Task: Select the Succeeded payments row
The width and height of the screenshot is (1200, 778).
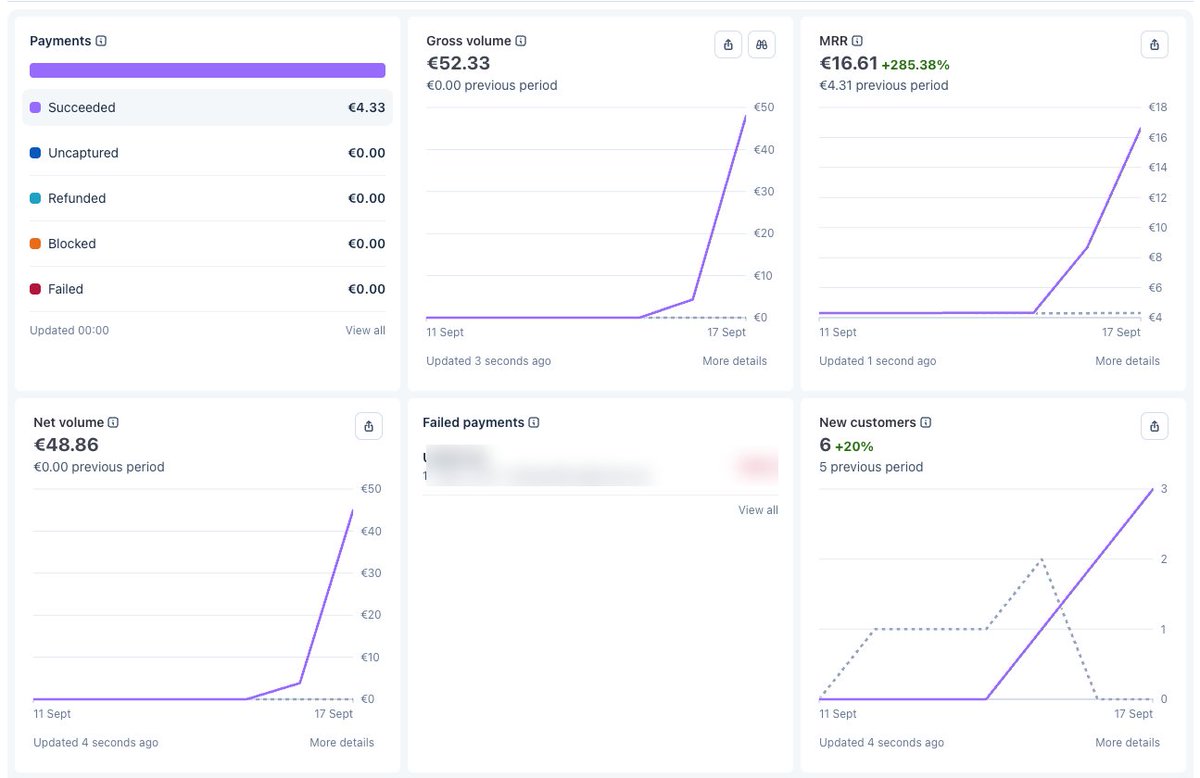Action: (208, 107)
